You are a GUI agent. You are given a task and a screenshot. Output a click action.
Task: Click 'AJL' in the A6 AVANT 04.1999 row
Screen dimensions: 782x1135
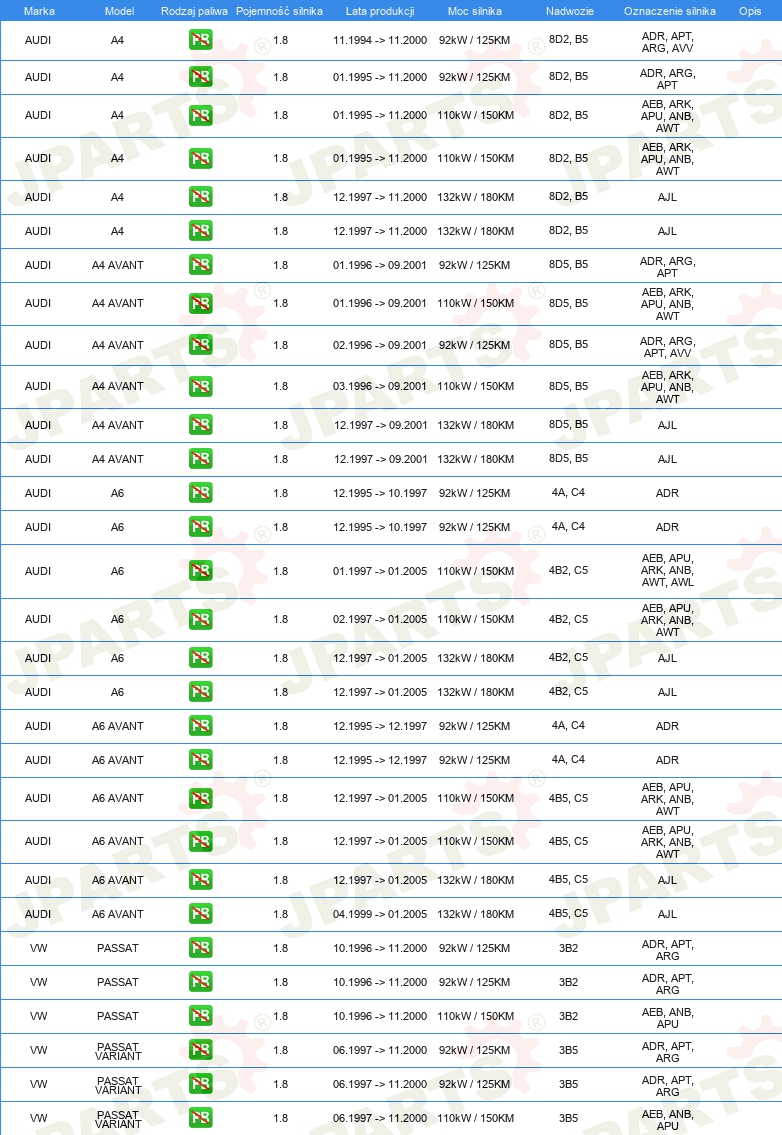668,914
